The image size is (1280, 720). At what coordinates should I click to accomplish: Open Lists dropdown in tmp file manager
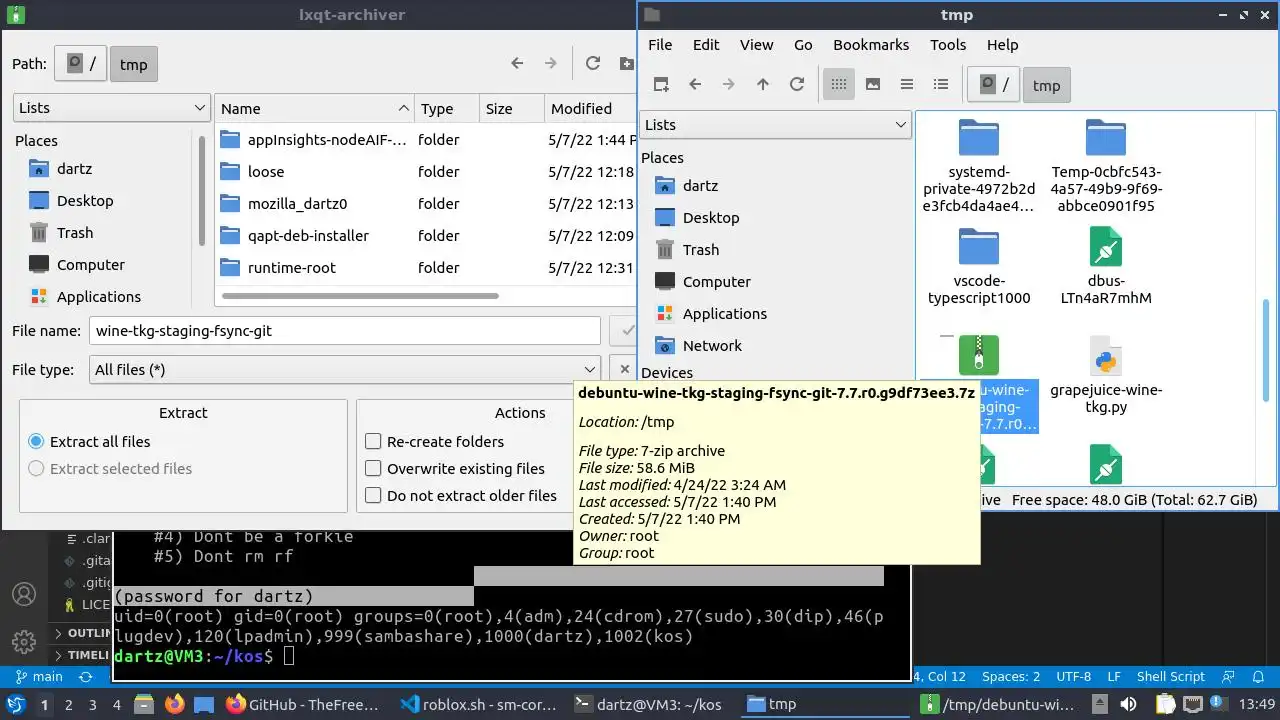(775, 125)
